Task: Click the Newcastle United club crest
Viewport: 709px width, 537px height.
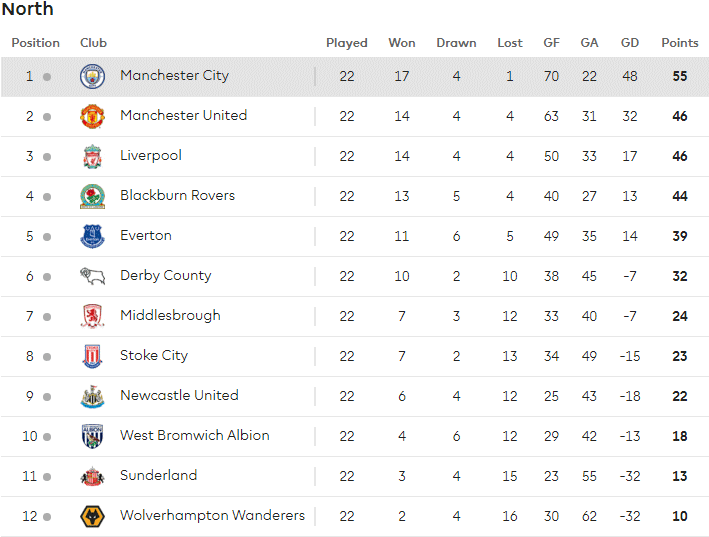Action: (92, 396)
